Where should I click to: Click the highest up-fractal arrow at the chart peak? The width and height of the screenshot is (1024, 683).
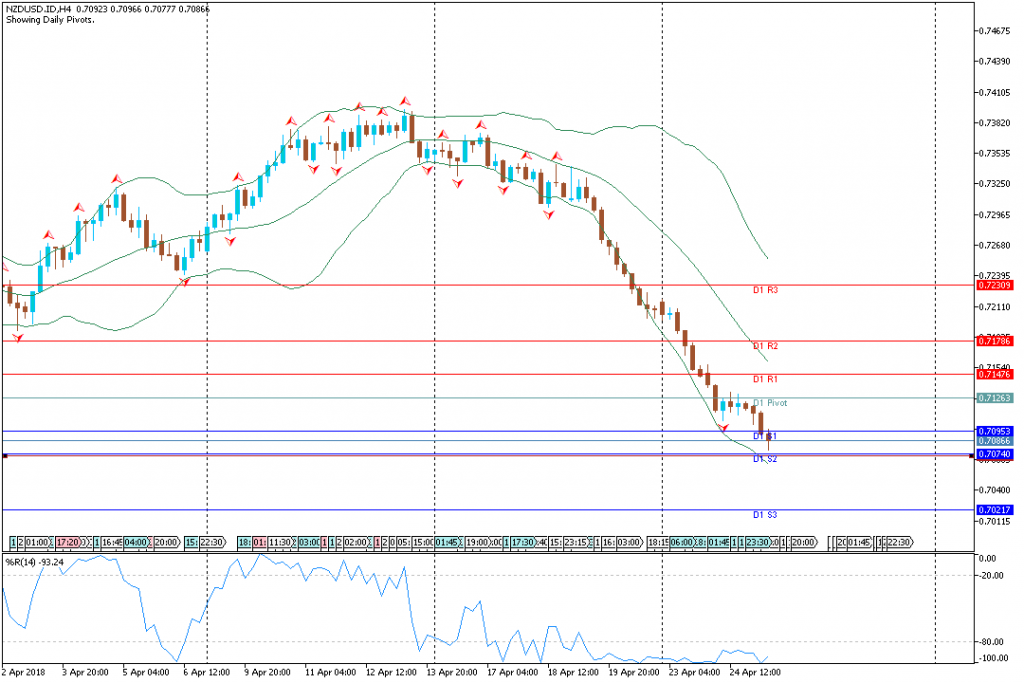[x=405, y=101]
